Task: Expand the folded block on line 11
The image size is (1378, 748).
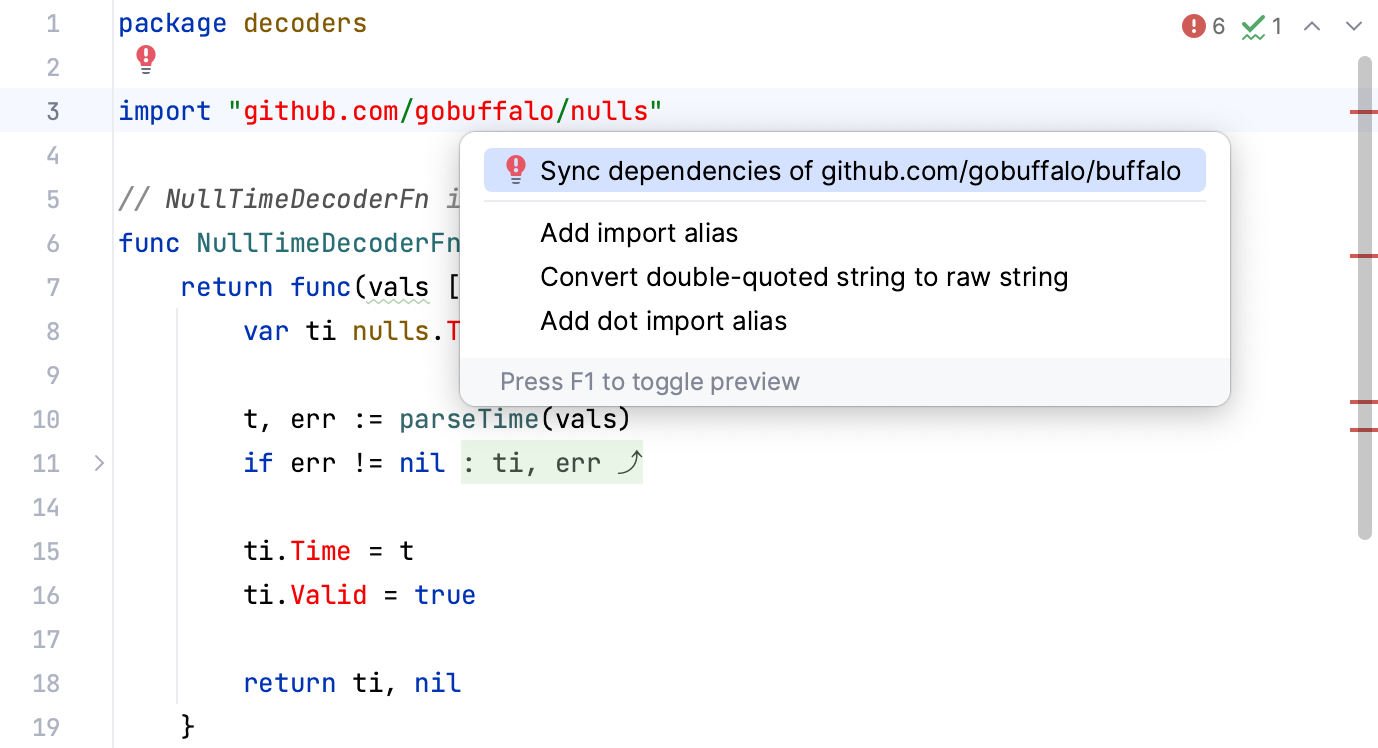Action: pyautogui.click(x=98, y=463)
